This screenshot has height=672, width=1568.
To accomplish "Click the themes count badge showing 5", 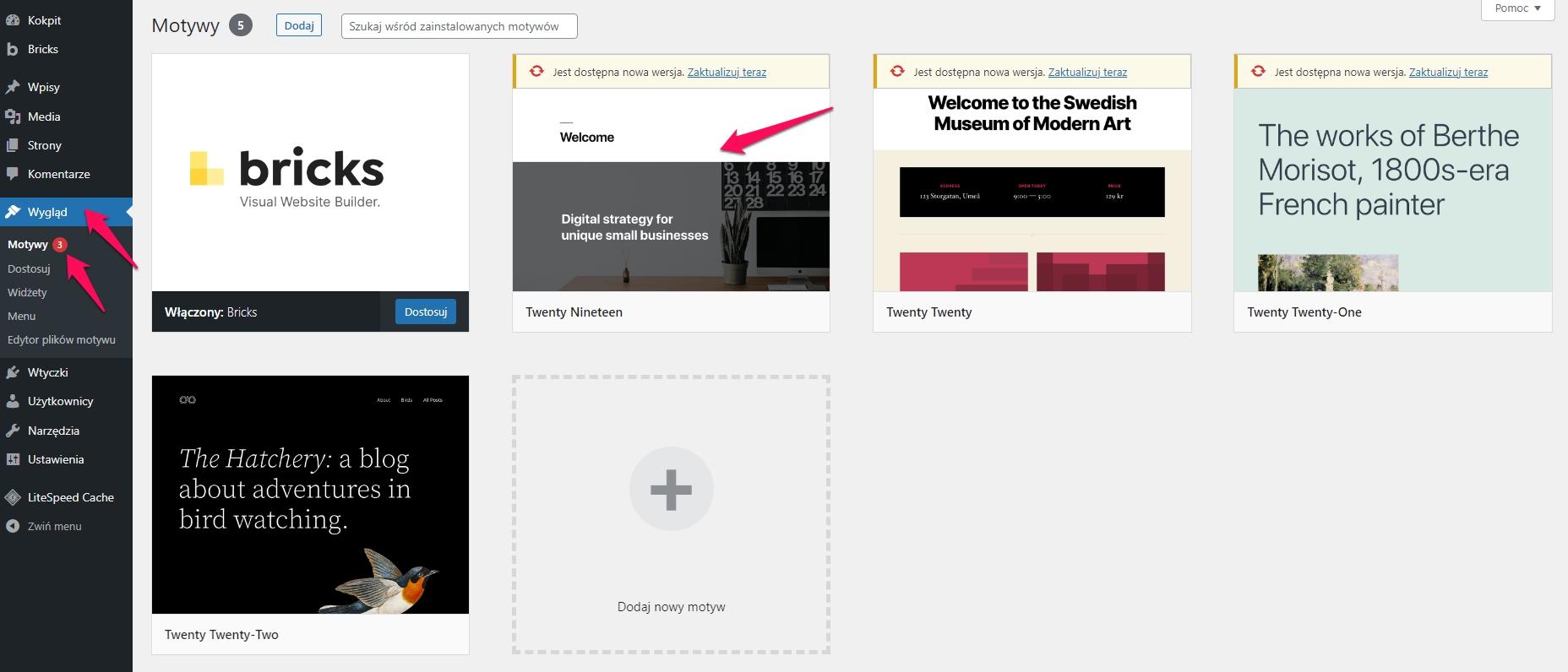I will (x=241, y=25).
